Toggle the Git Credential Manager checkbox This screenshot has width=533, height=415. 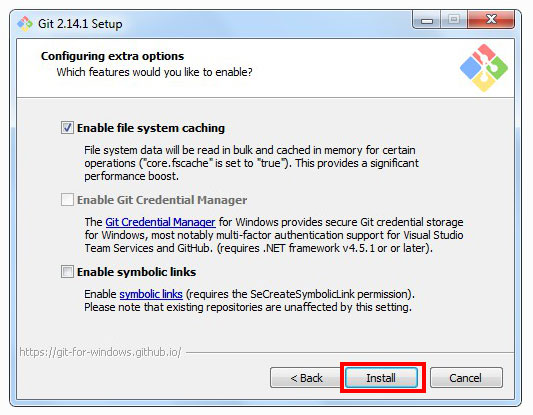[x=67, y=200]
